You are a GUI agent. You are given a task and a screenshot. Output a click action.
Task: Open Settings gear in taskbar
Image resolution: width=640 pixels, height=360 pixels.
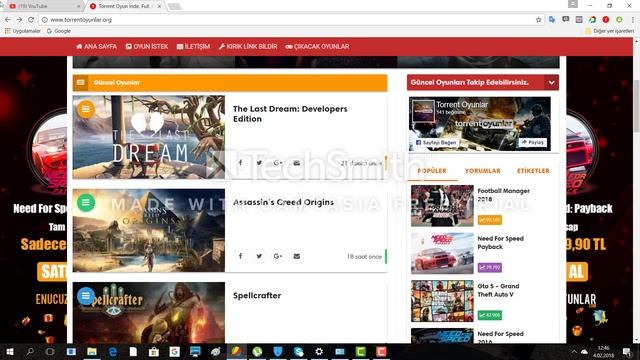(x=319, y=351)
